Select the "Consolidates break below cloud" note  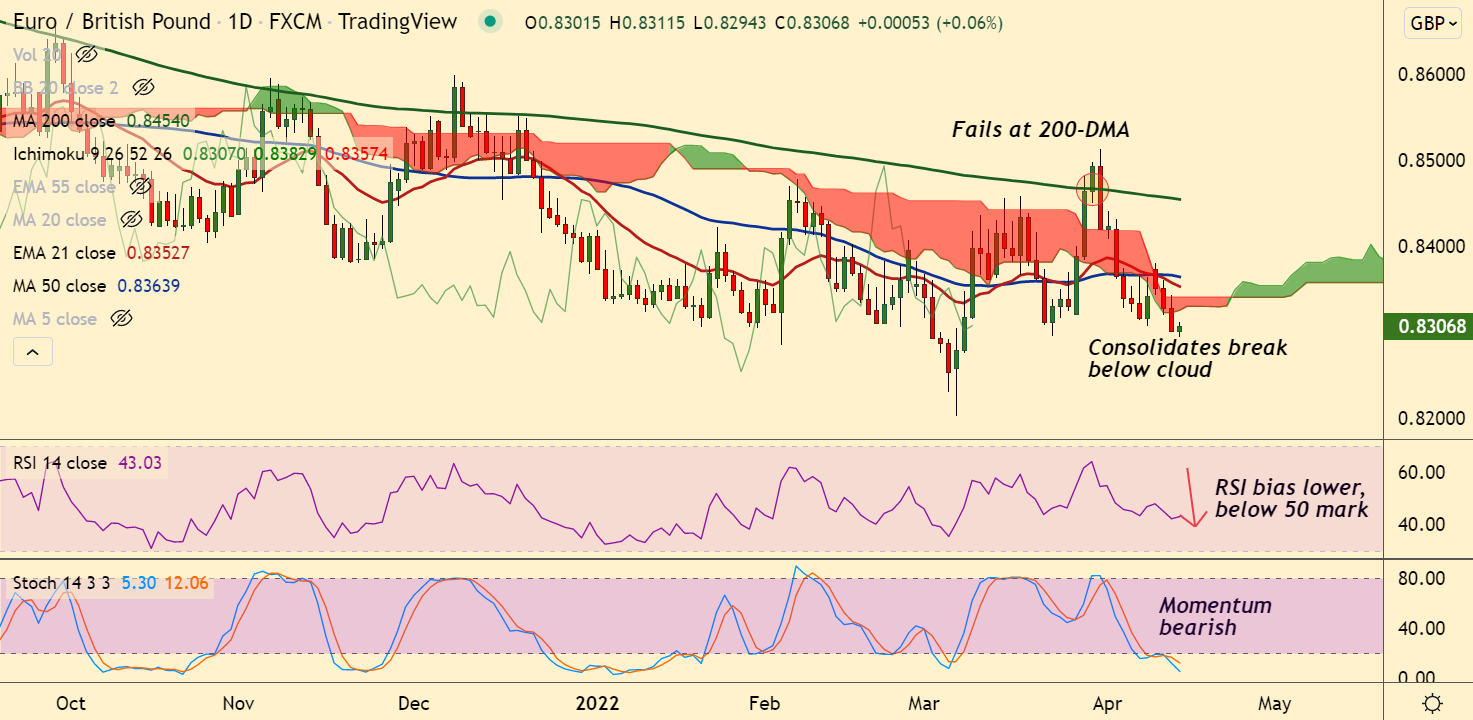click(1188, 358)
